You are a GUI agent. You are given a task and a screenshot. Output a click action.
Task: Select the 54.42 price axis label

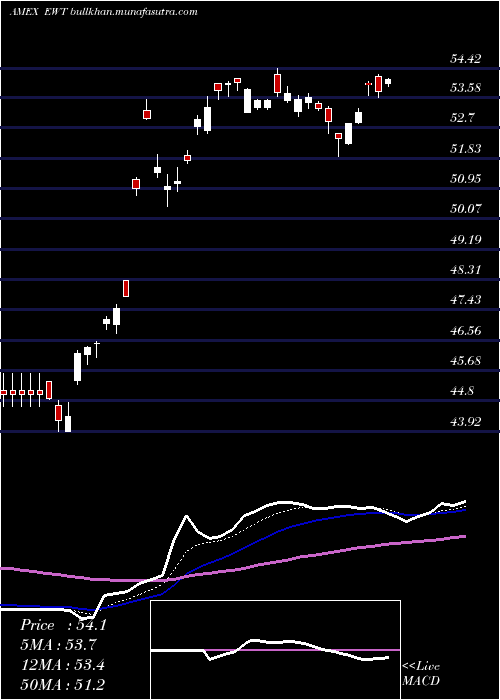tap(466, 58)
